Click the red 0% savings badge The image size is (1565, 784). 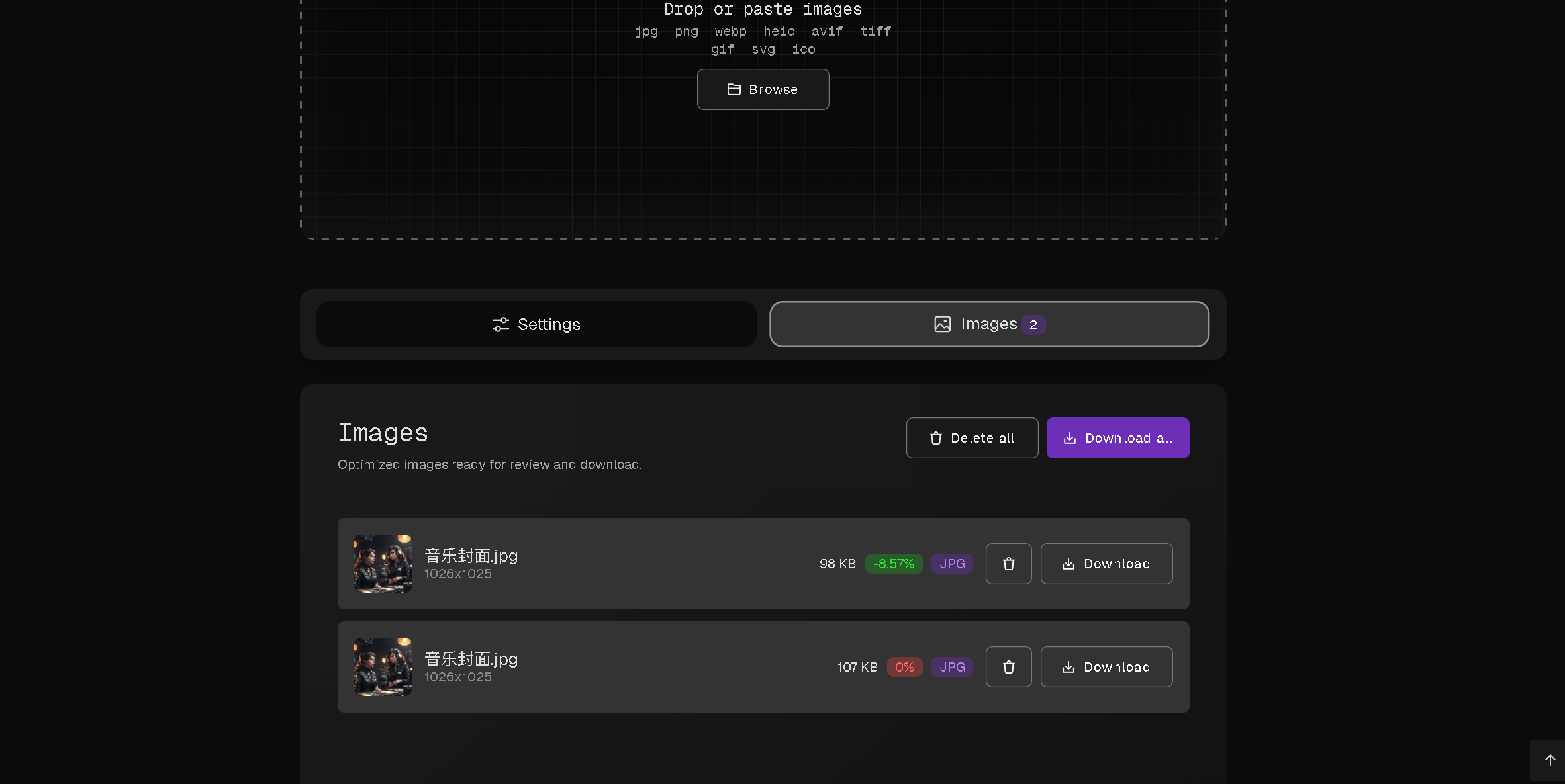coord(904,667)
